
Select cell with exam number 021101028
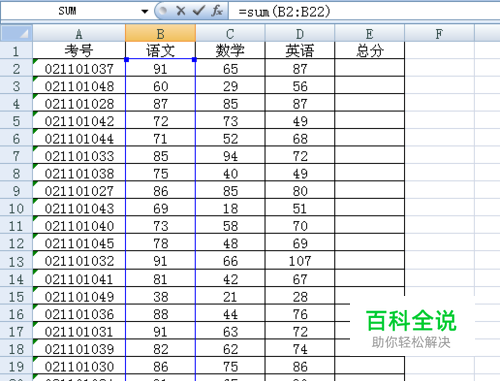[79, 104]
